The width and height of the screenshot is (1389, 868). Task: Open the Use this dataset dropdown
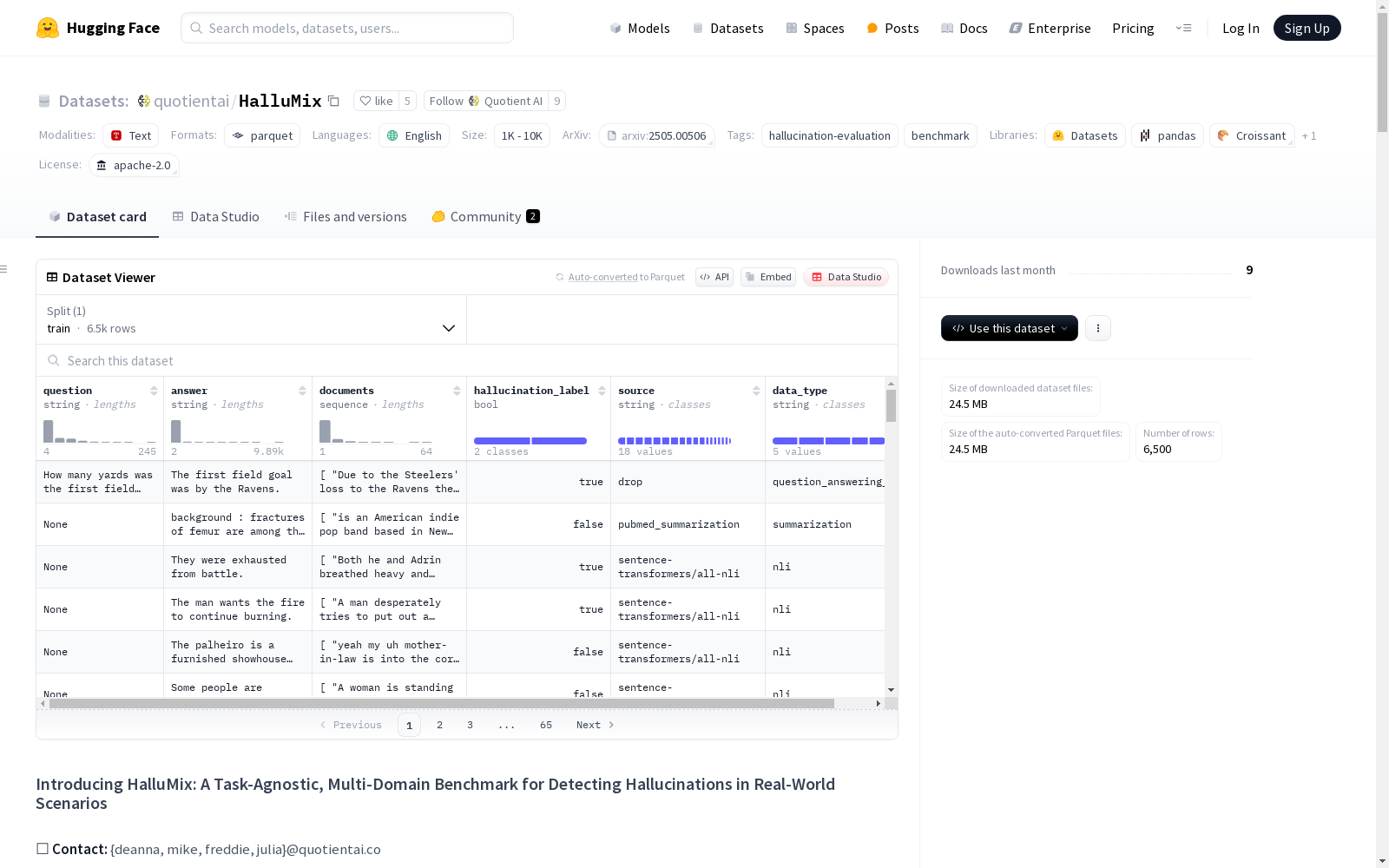pyautogui.click(x=1010, y=328)
